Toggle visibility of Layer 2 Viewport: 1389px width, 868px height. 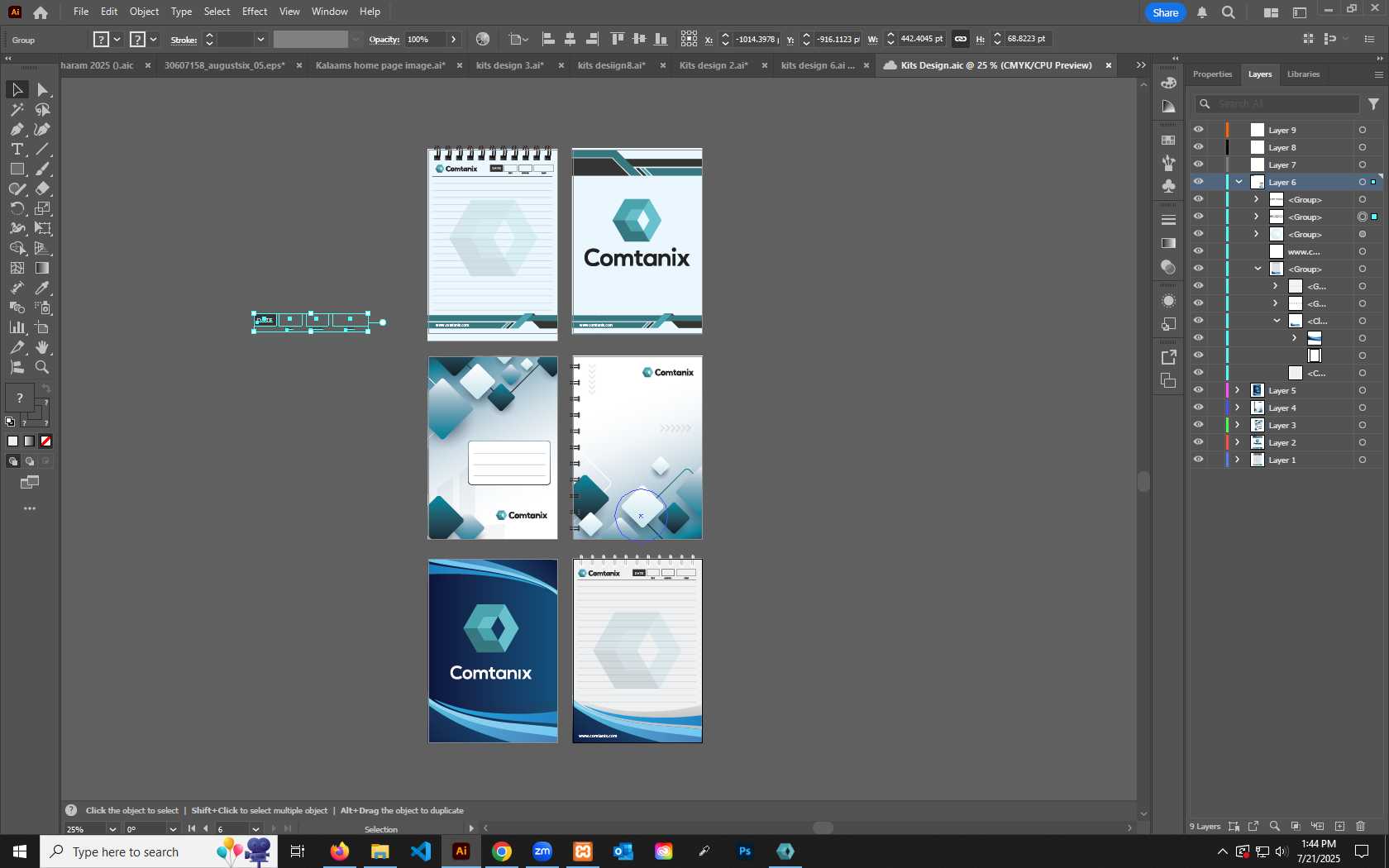(x=1198, y=442)
